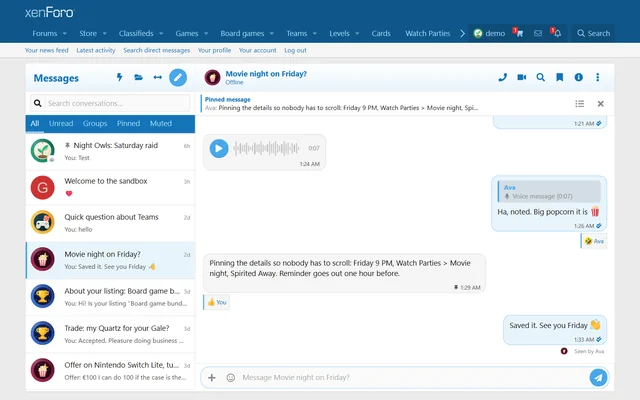Open the folders icon in Messages header
Viewport: 640px width, 400px height.
(138, 77)
